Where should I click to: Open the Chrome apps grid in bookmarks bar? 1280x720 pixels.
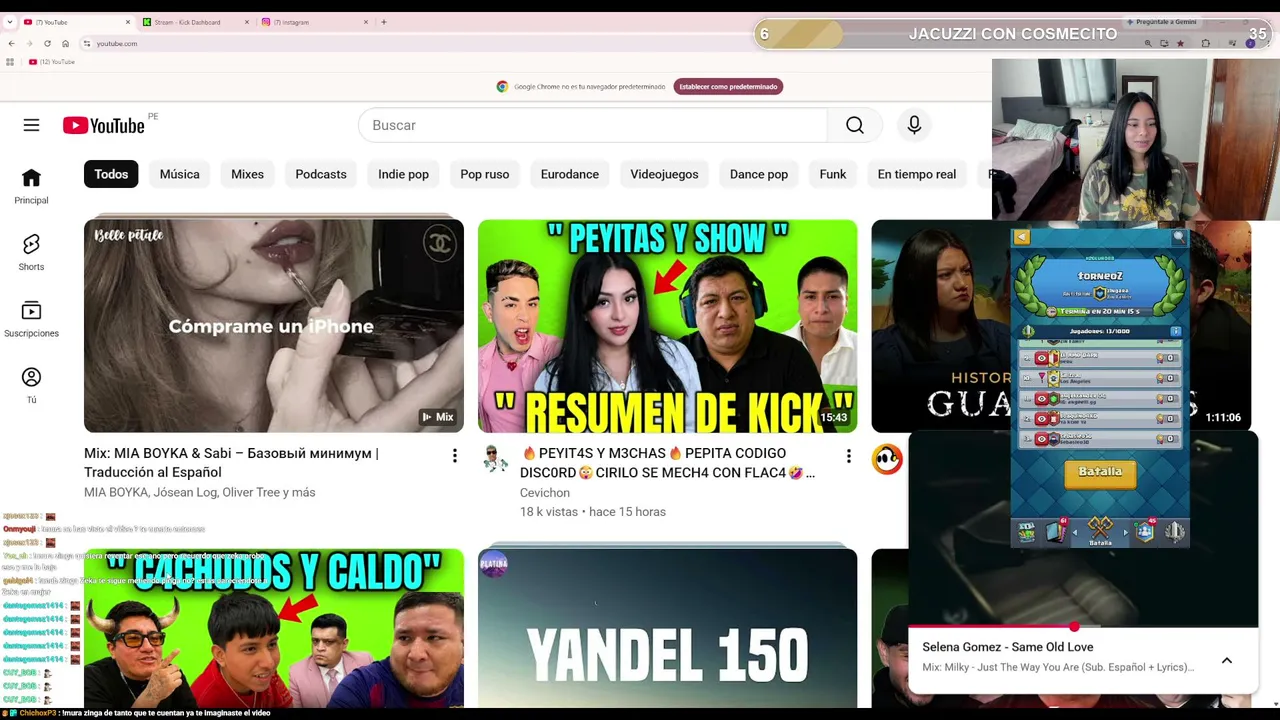10,62
